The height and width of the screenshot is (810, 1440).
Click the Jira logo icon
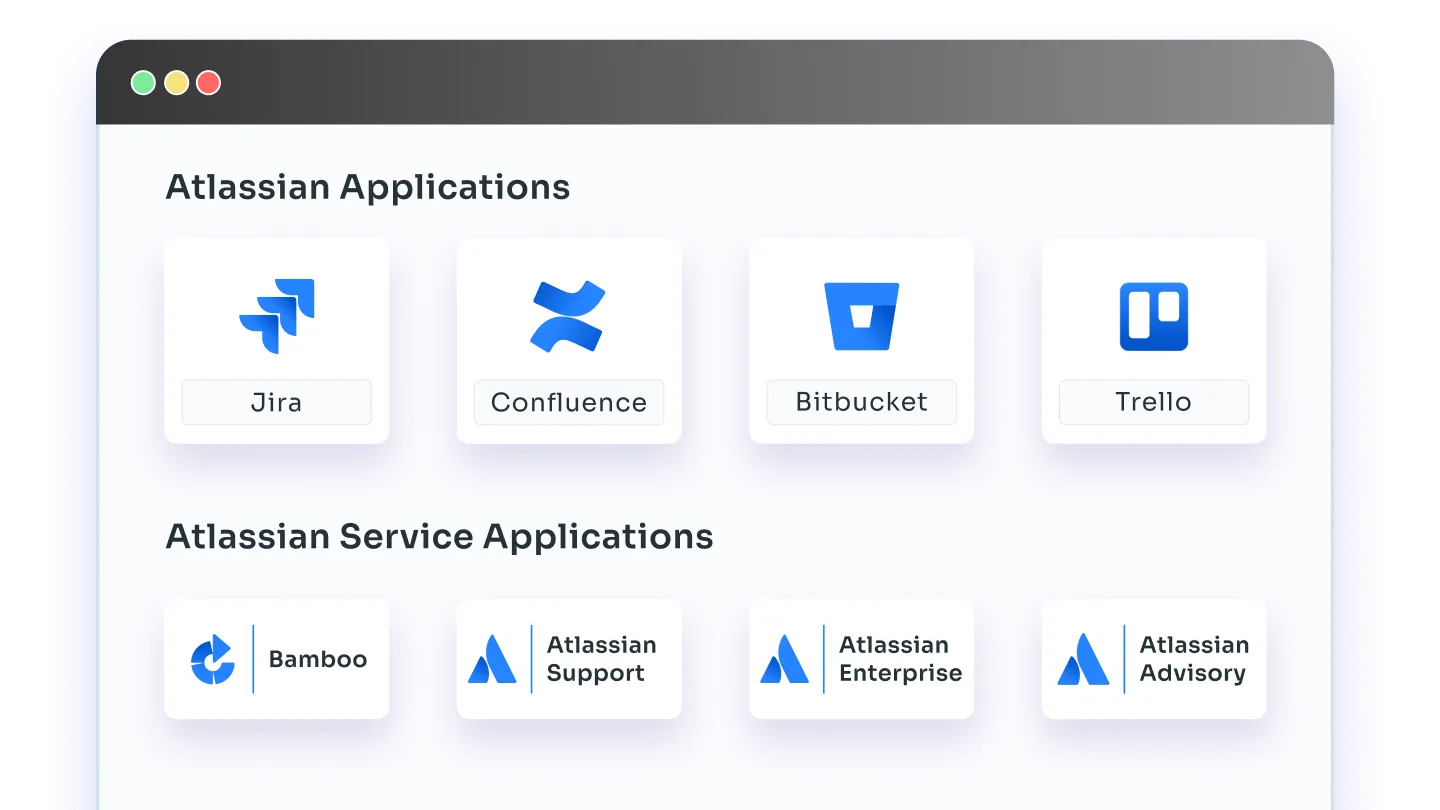click(277, 315)
